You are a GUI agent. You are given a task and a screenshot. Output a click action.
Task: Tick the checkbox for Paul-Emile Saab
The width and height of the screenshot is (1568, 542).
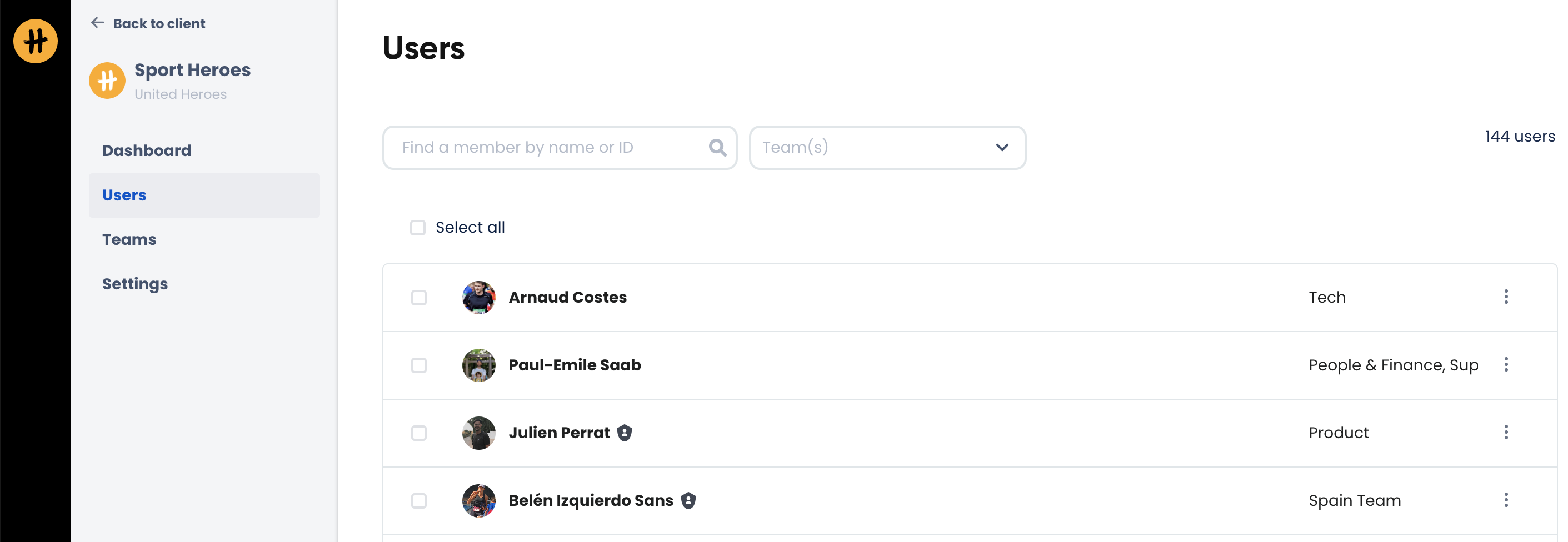419,365
